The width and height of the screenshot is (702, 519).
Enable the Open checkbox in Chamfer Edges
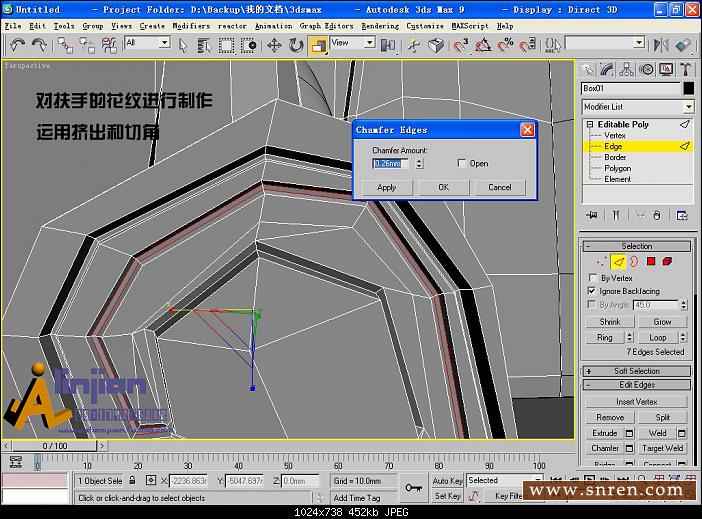tap(462, 163)
